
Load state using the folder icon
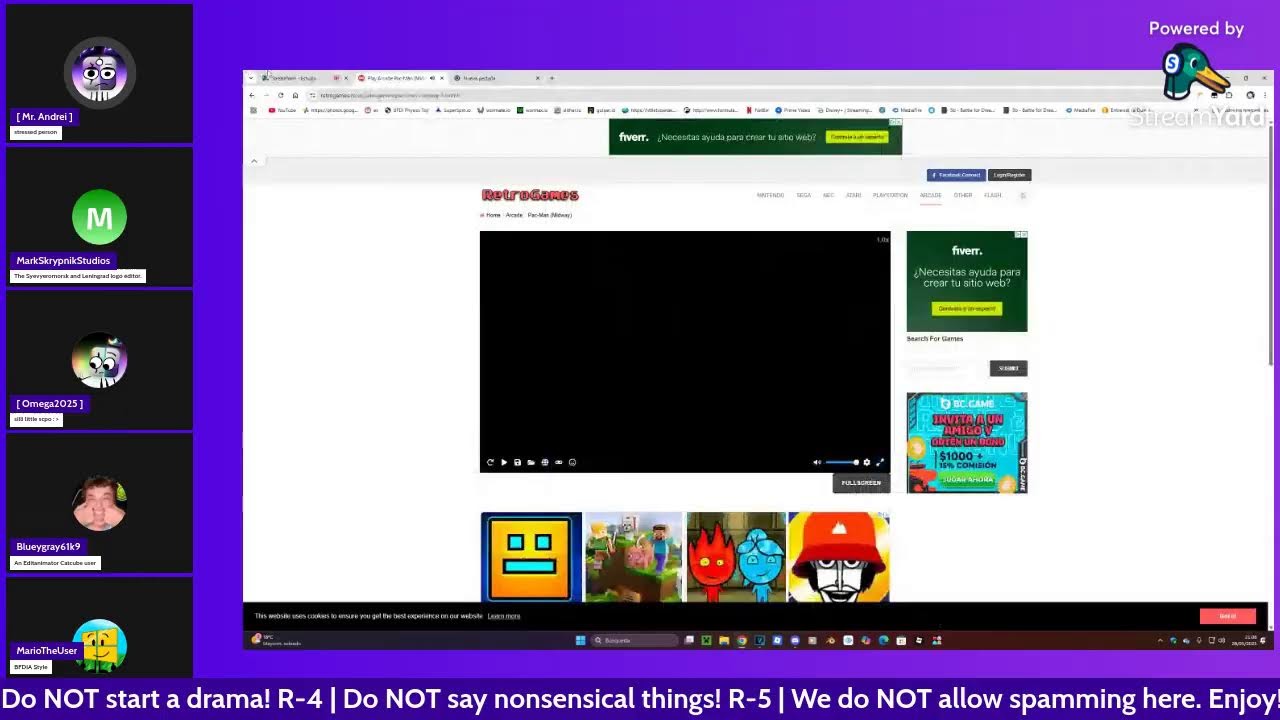tap(531, 462)
